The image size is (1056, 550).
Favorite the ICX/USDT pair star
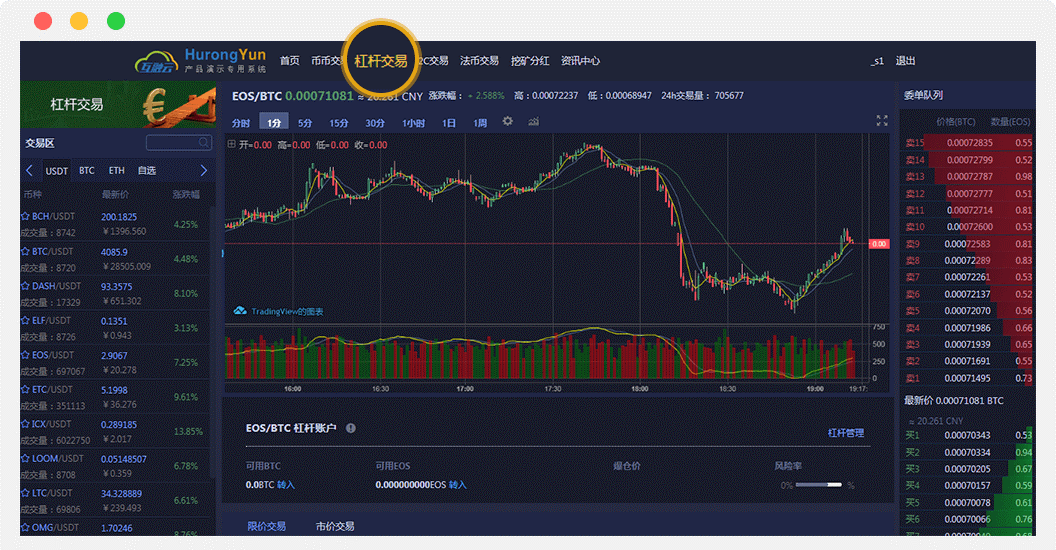25,424
